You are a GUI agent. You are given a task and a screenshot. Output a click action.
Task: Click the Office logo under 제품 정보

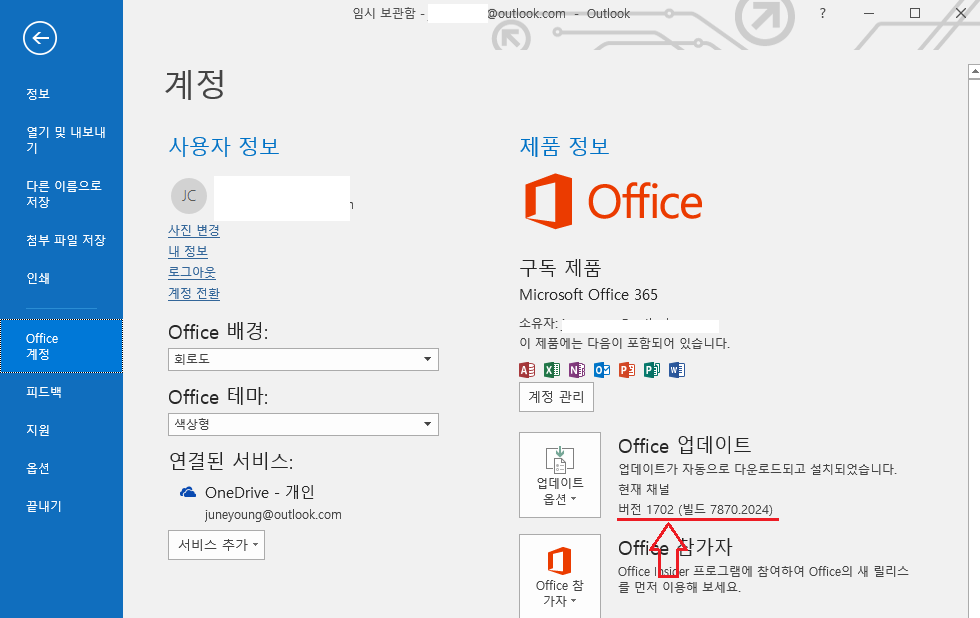coord(613,201)
